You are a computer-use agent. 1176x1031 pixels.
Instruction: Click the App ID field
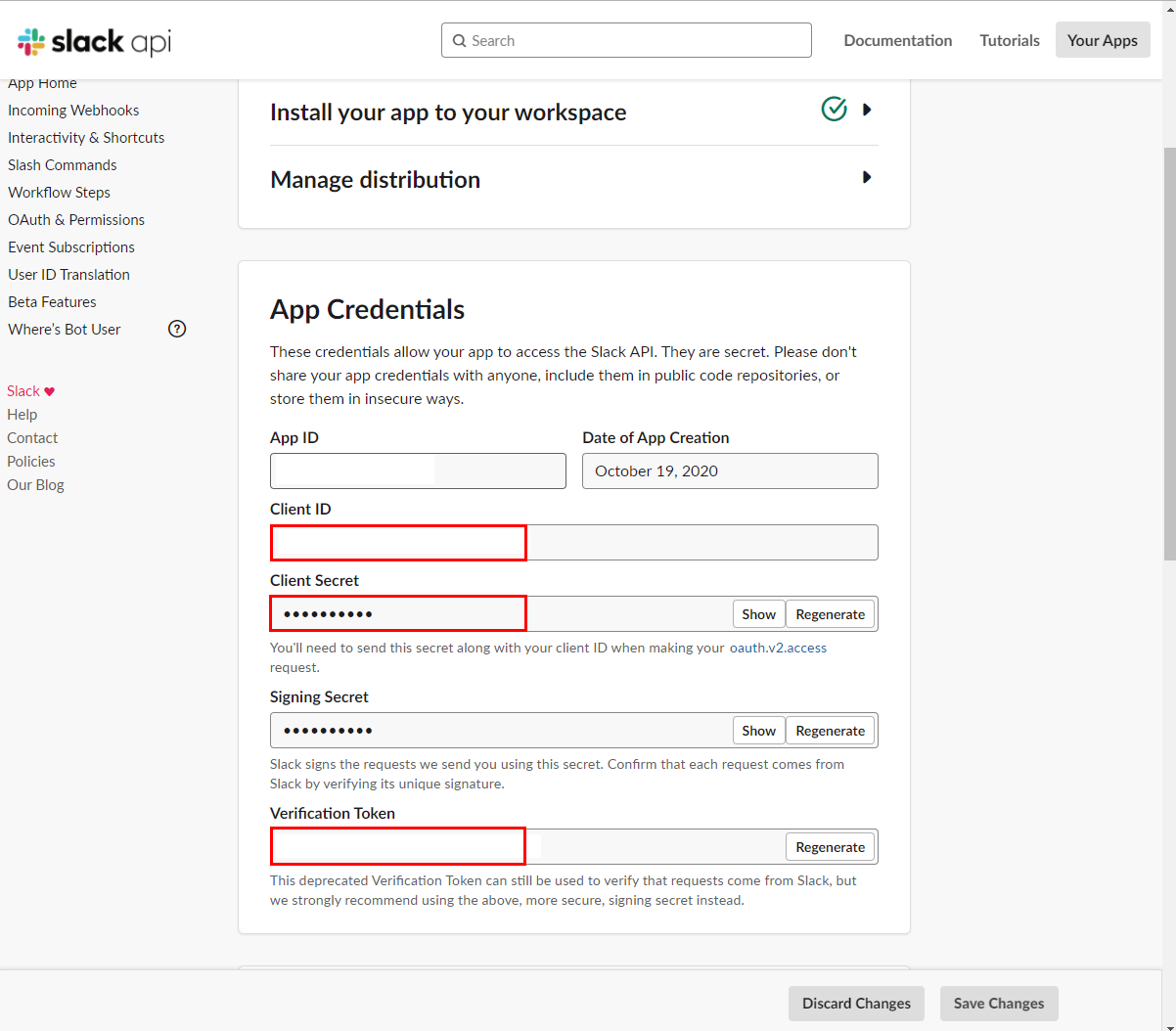[418, 471]
